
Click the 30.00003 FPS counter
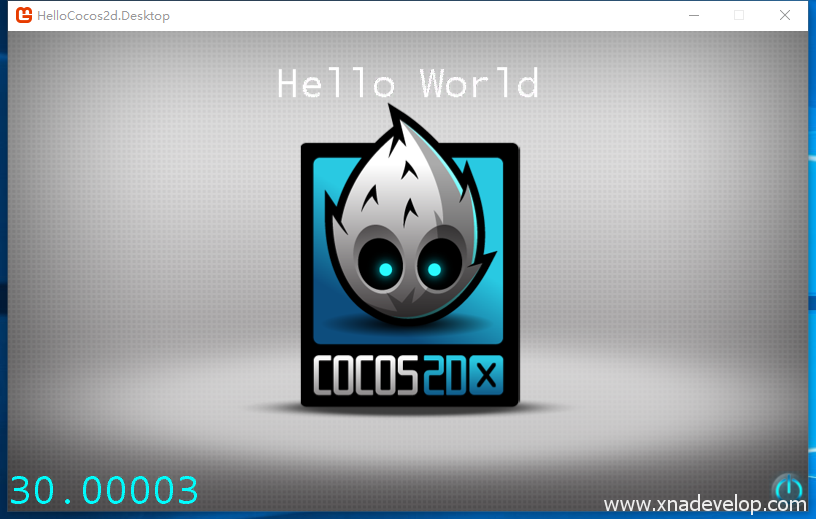point(104,490)
